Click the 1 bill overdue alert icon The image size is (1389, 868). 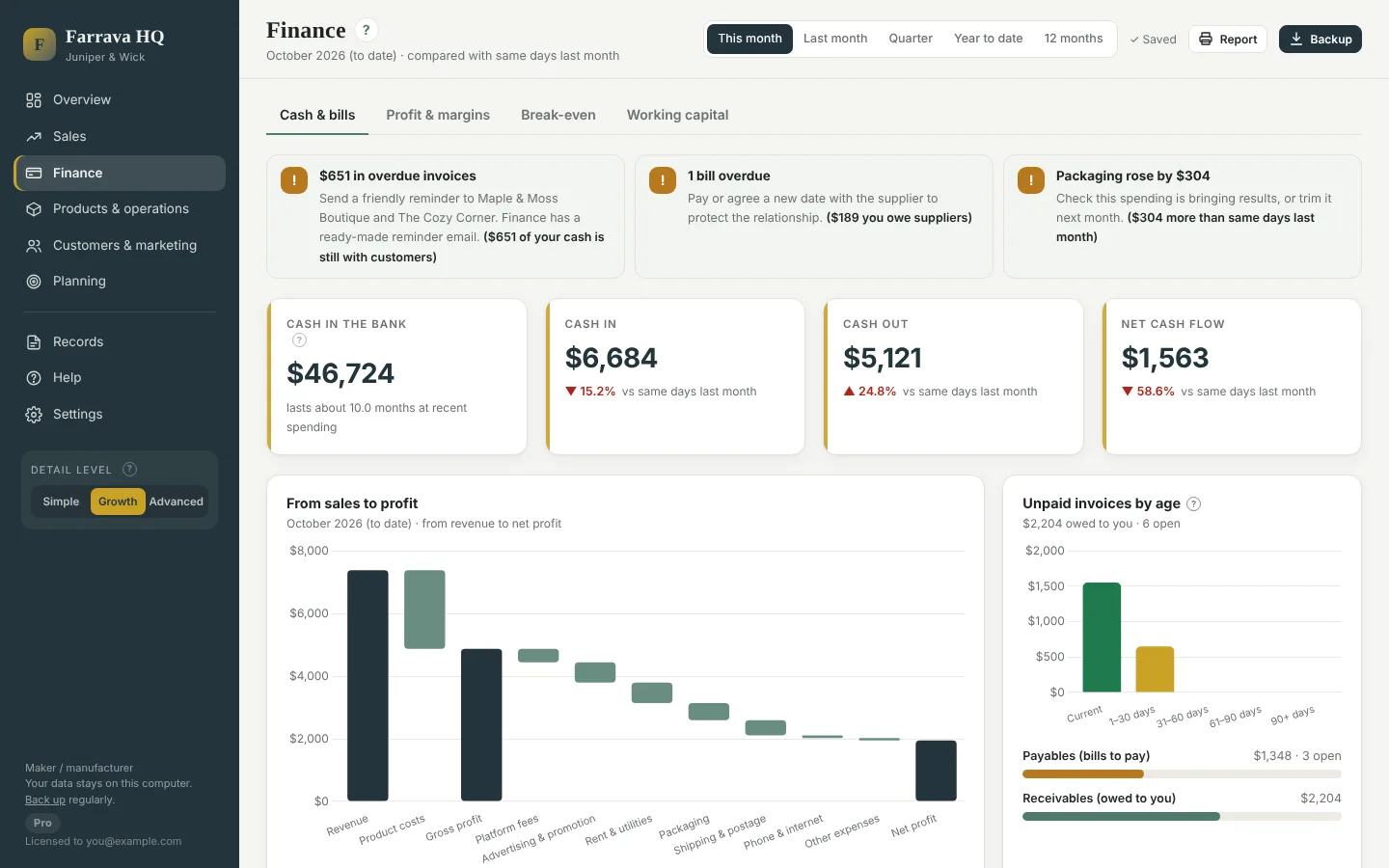click(x=663, y=180)
